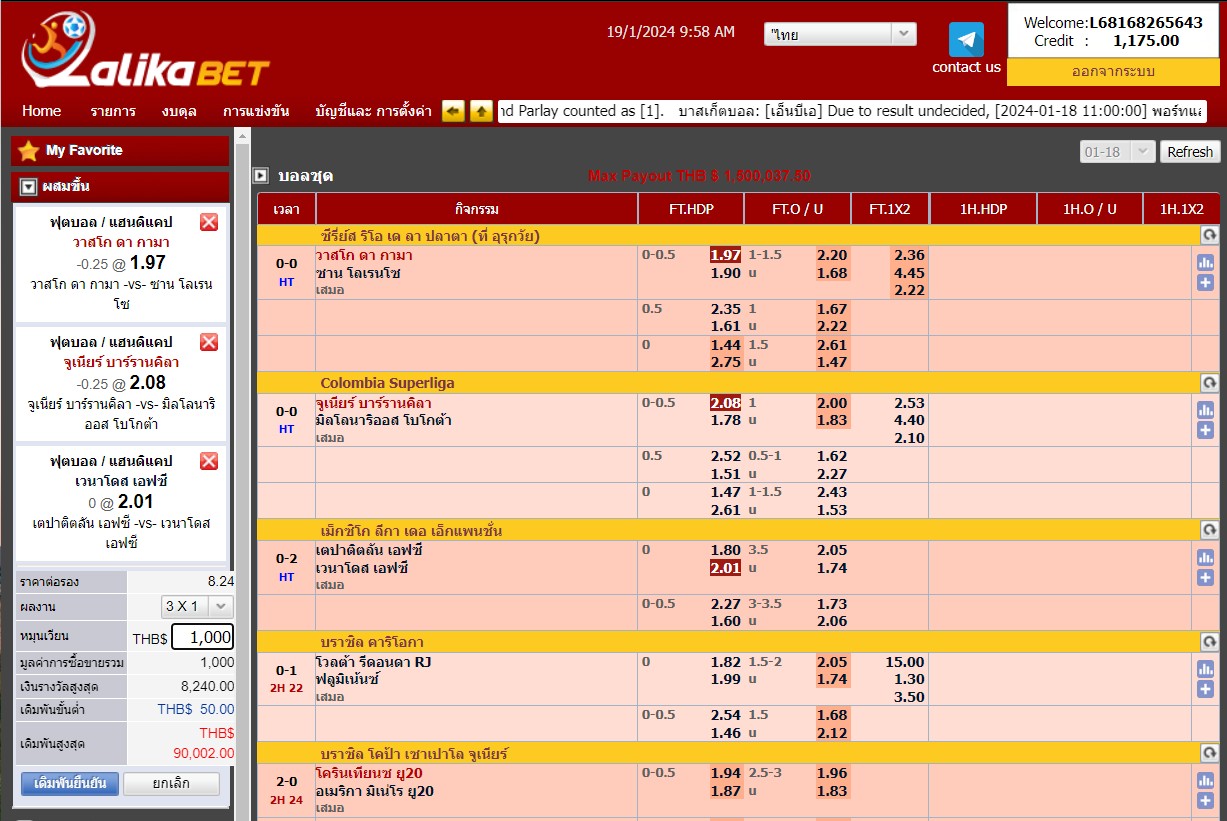Collapse the ผสมขึ้น parlay panel
Screen dimensions: 1227x821
coord(28,187)
